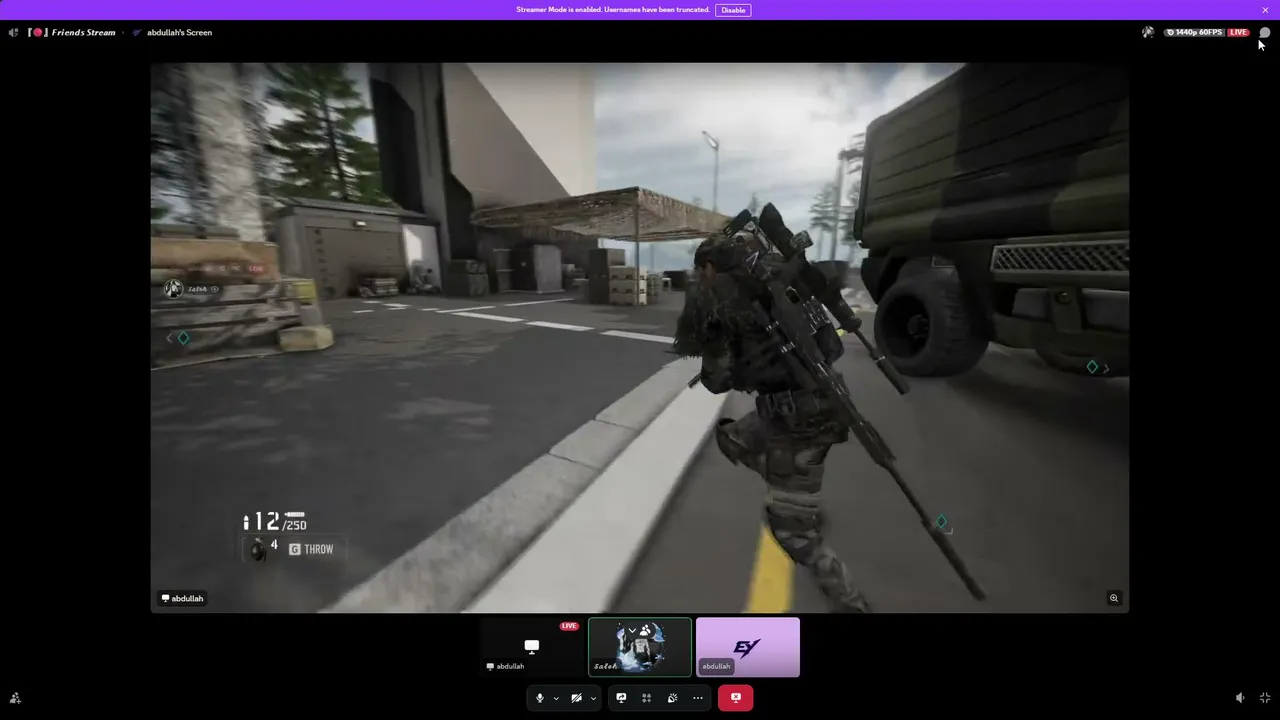Stop watching with the red disconnect button
This screenshot has height=720, width=1280.
735,698
